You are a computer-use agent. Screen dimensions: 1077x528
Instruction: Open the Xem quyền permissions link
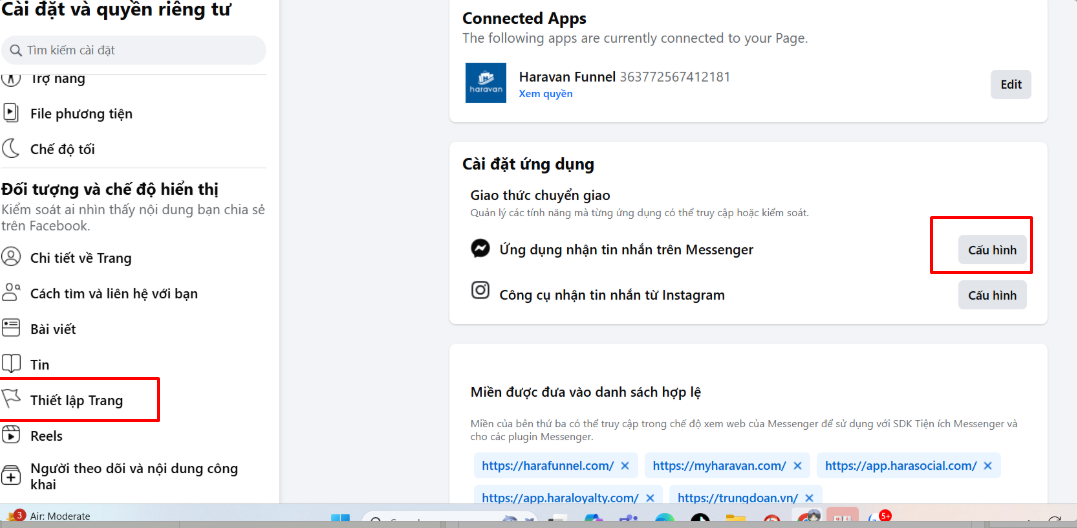tap(545, 94)
